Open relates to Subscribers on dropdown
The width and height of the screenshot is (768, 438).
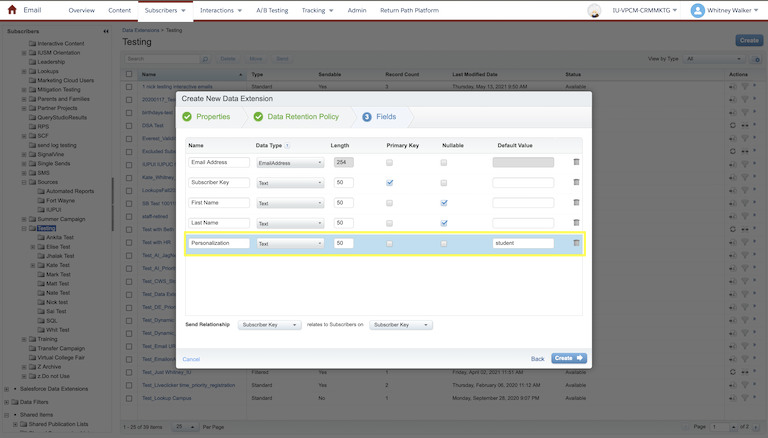401,325
